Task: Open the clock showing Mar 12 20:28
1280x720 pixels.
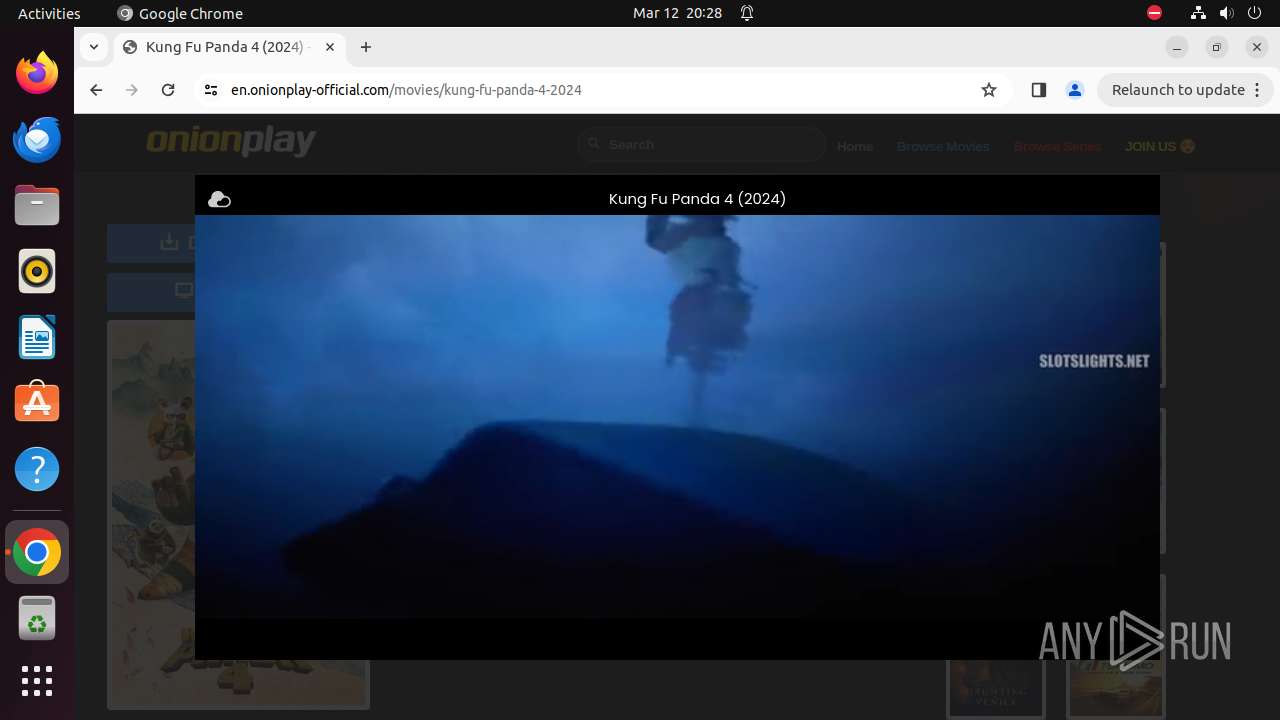Action: [x=677, y=13]
